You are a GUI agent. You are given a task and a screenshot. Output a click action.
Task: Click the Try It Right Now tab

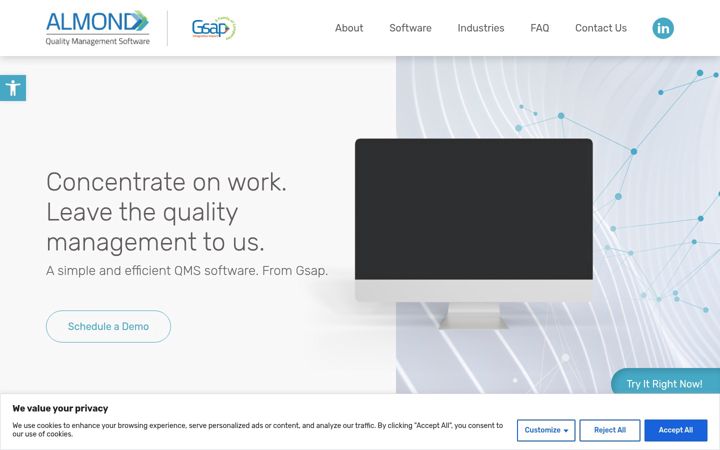click(665, 382)
